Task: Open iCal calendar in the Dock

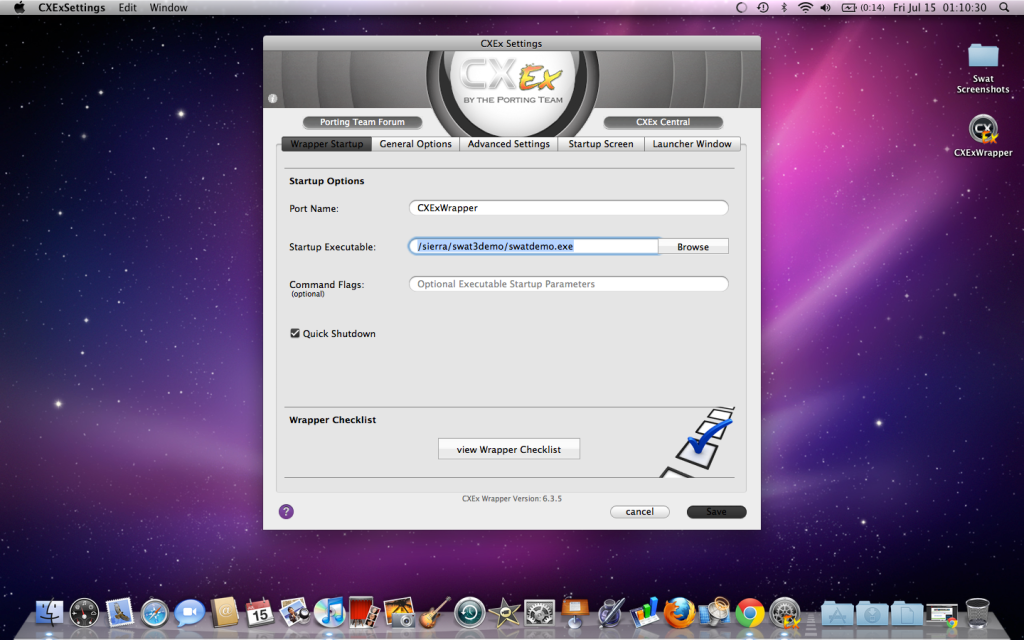Action: click(x=259, y=613)
